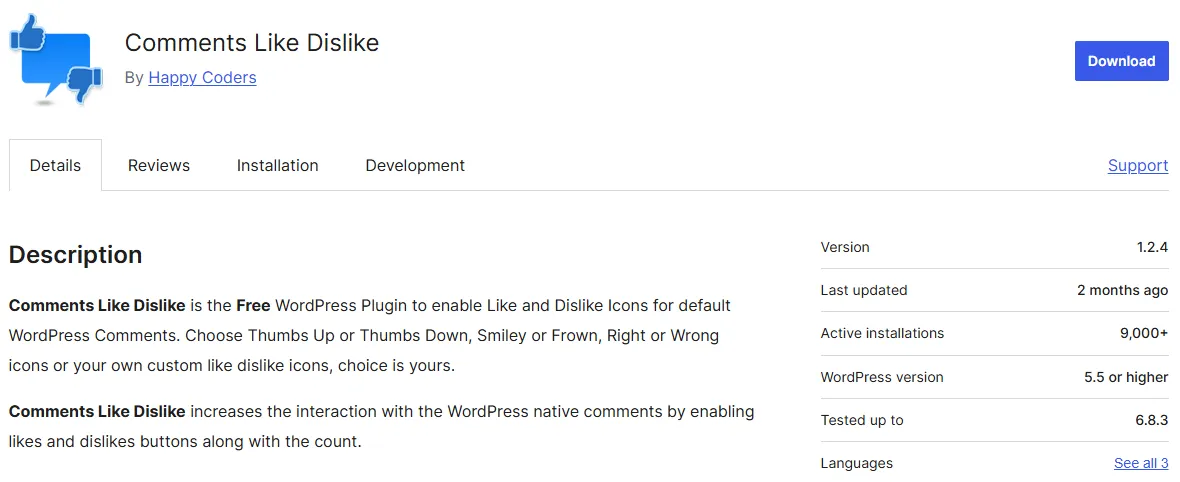This screenshot has height=482, width=1180.
Task: Open the Support link
Action: [x=1138, y=165]
